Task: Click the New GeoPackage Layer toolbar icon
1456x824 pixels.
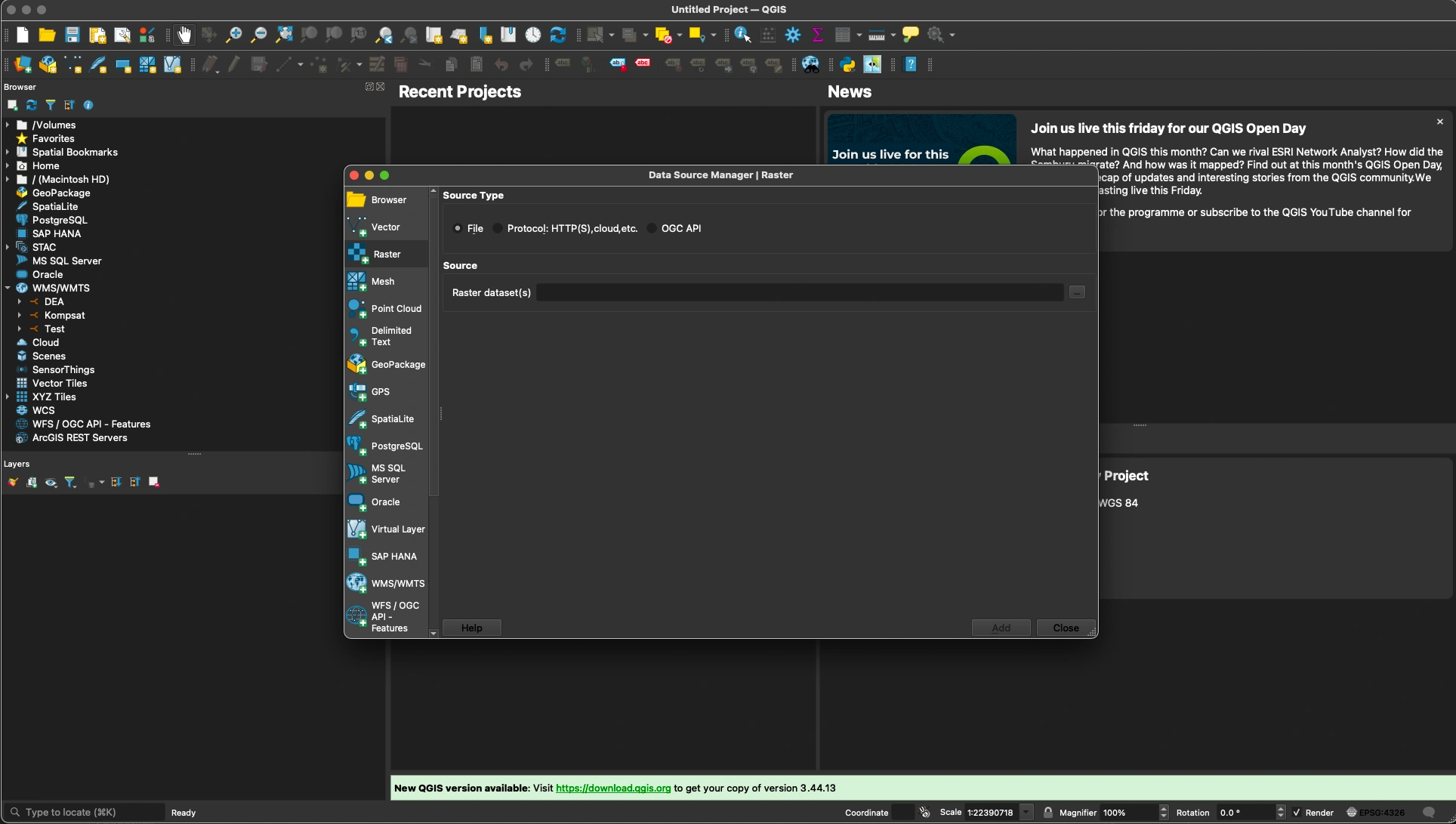Action: point(48,65)
